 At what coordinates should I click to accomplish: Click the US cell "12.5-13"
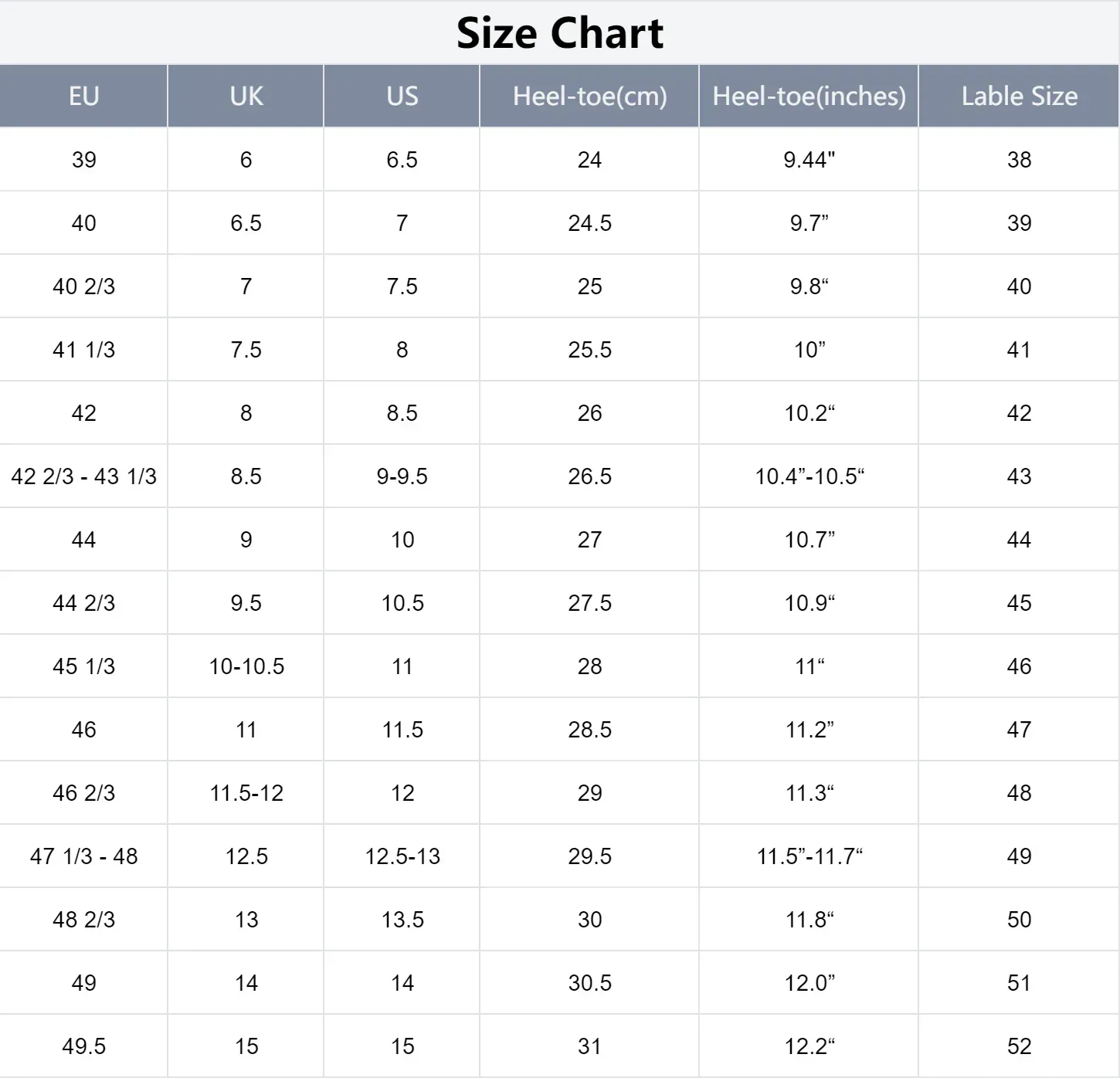pos(402,856)
